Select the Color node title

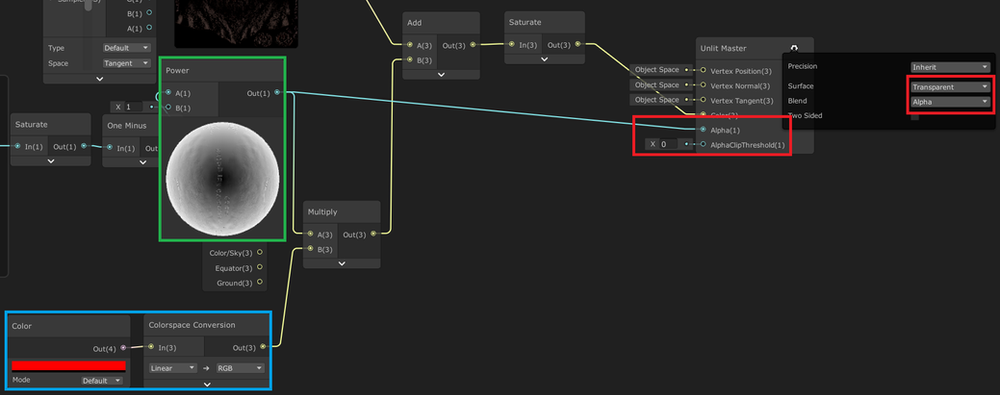22,326
